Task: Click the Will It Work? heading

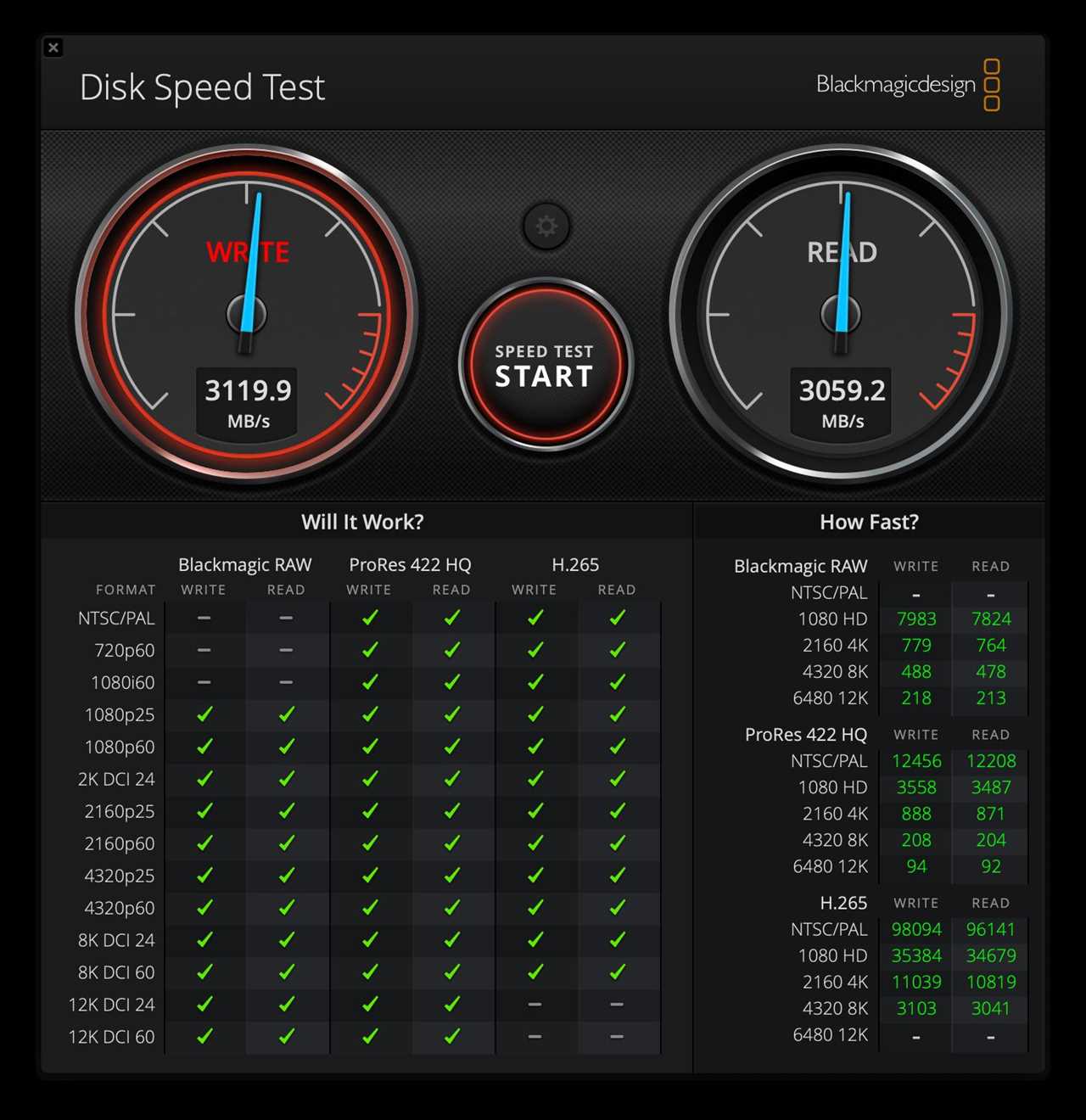Action: tap(362, 522)
